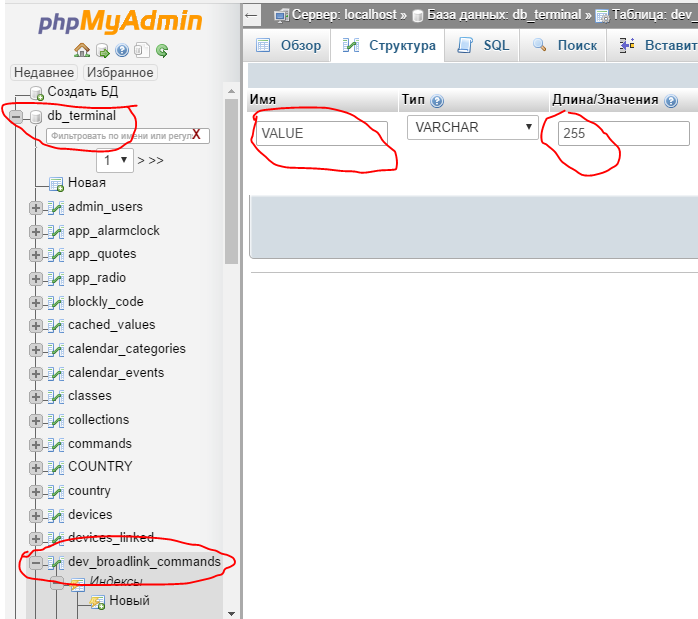Click the navigation scrollbar down arrow
Viewport: 698px width, 619px height.
click(231, 613)
